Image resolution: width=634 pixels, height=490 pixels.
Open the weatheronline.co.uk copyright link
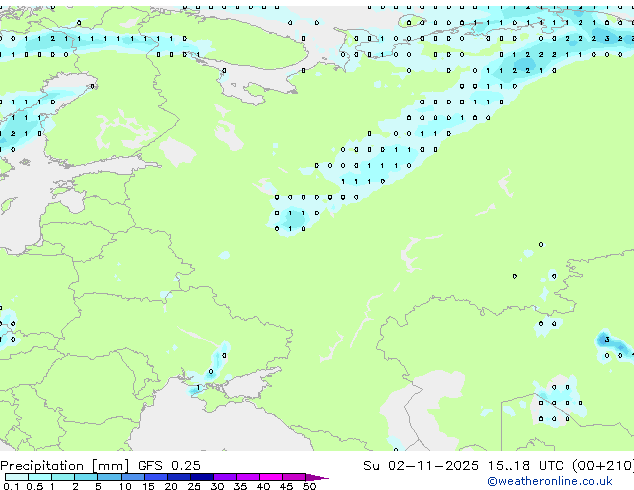550,481
